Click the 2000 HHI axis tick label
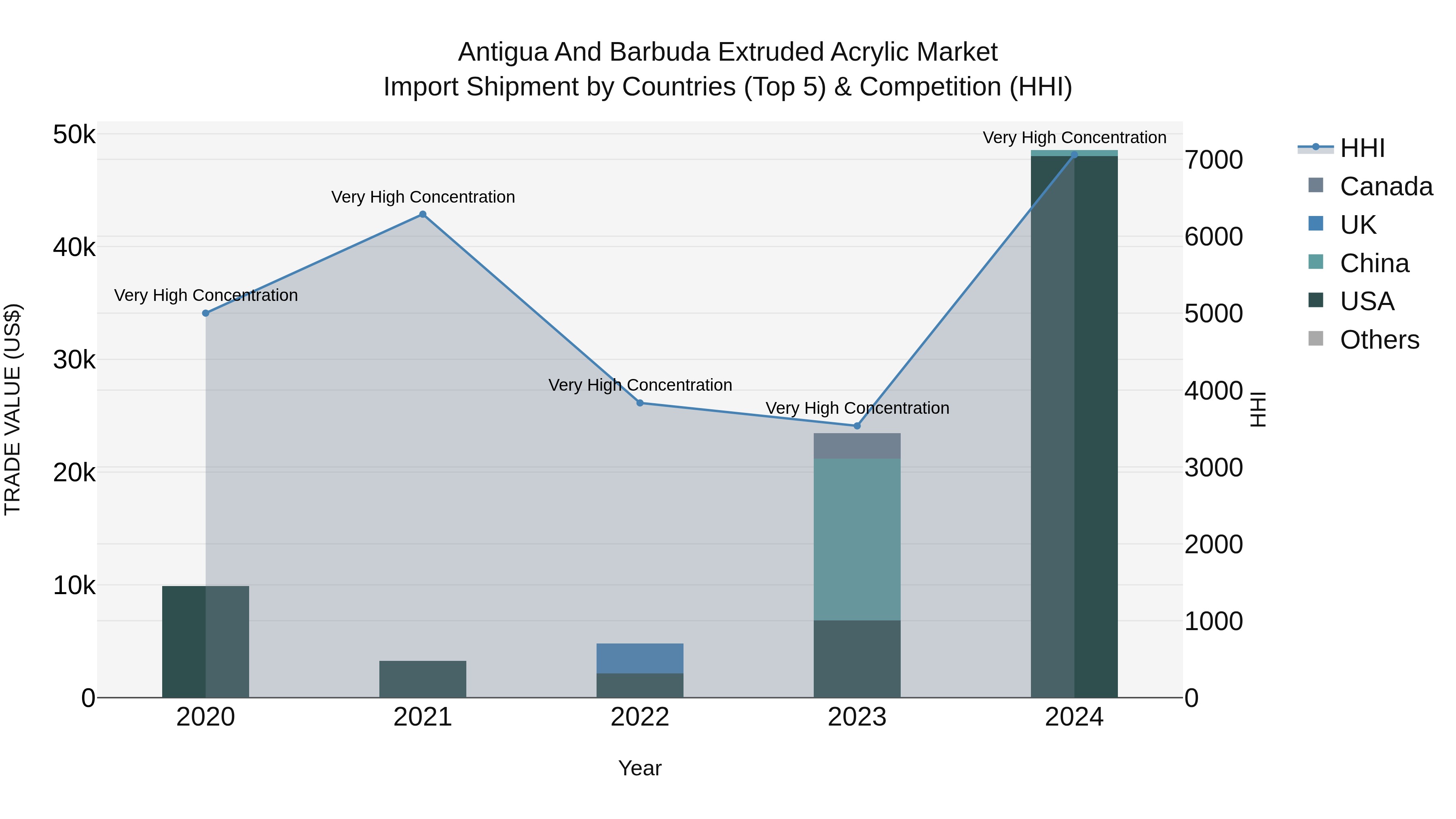 tap(1213, 544)
